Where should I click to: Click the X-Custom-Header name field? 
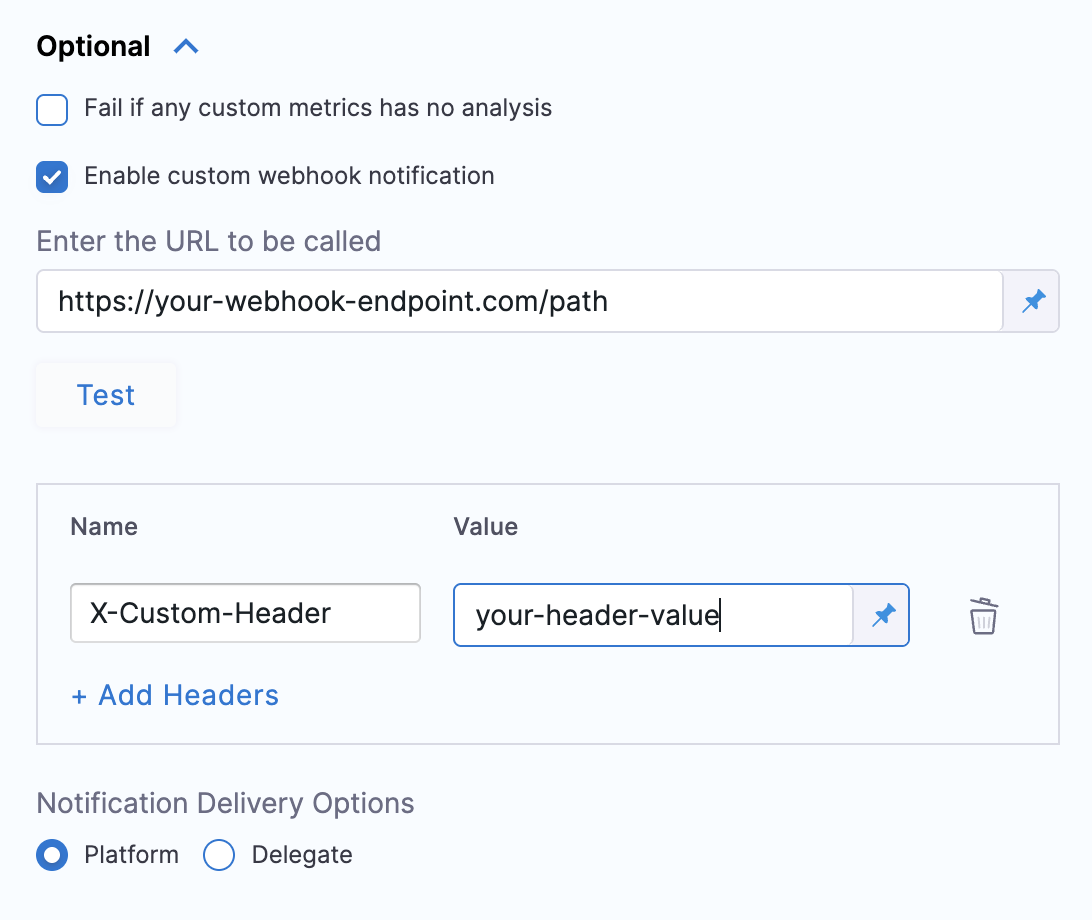tap(245, 613)
